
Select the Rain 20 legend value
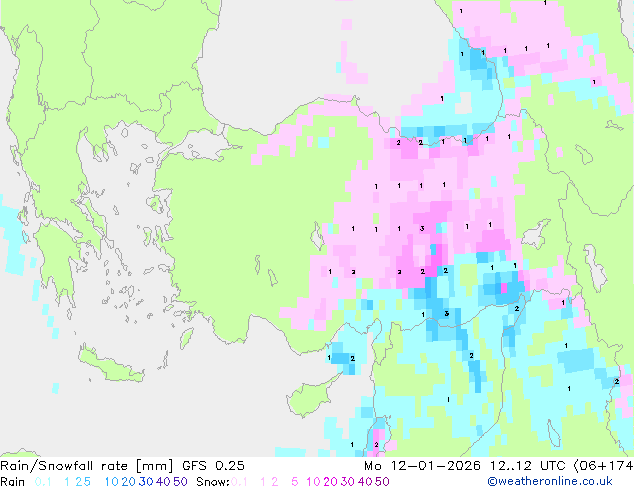[128, 482]
